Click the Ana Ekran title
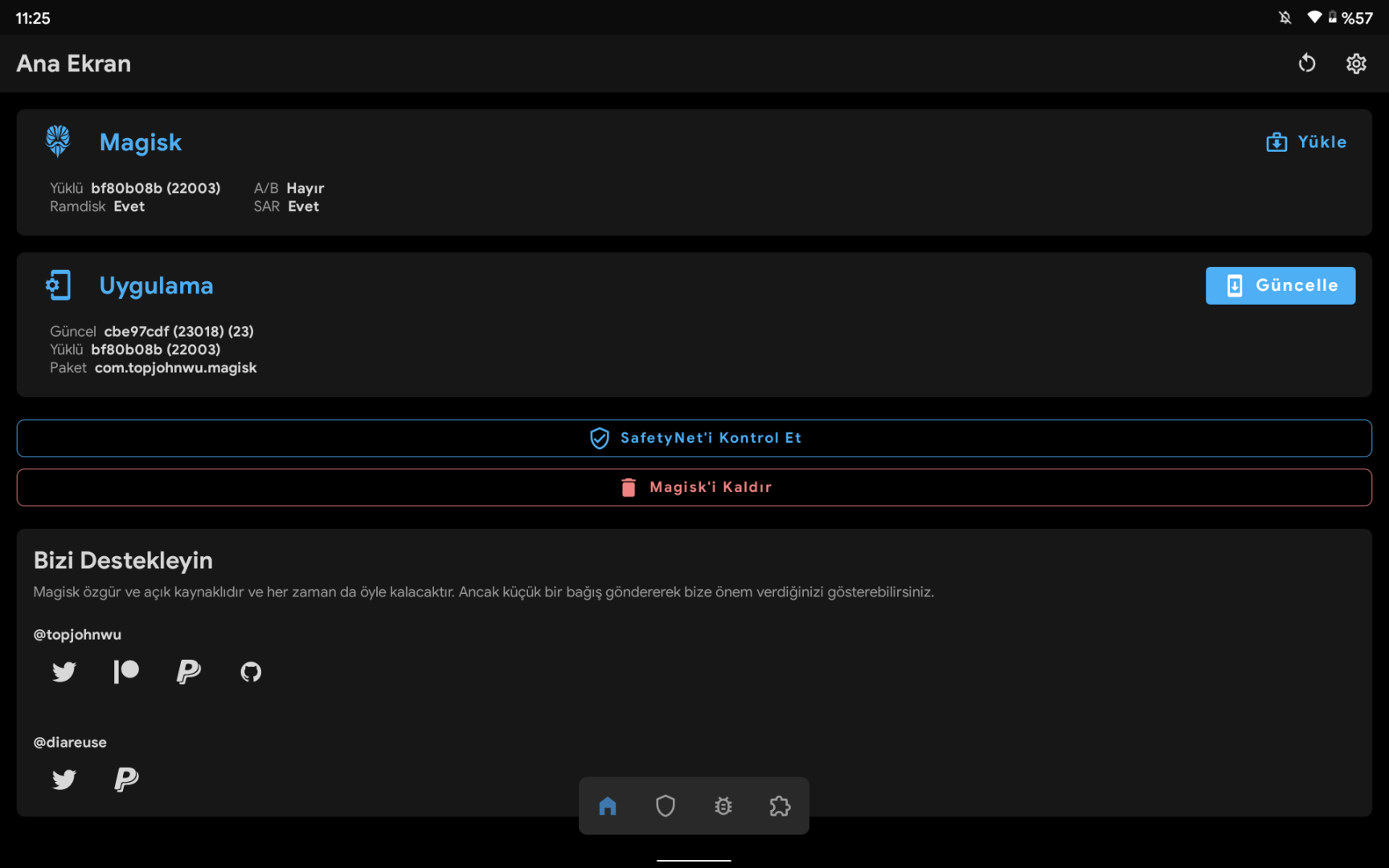This screenshot has width=1389, height=868. pyautogui.click(x=74, y=63)
